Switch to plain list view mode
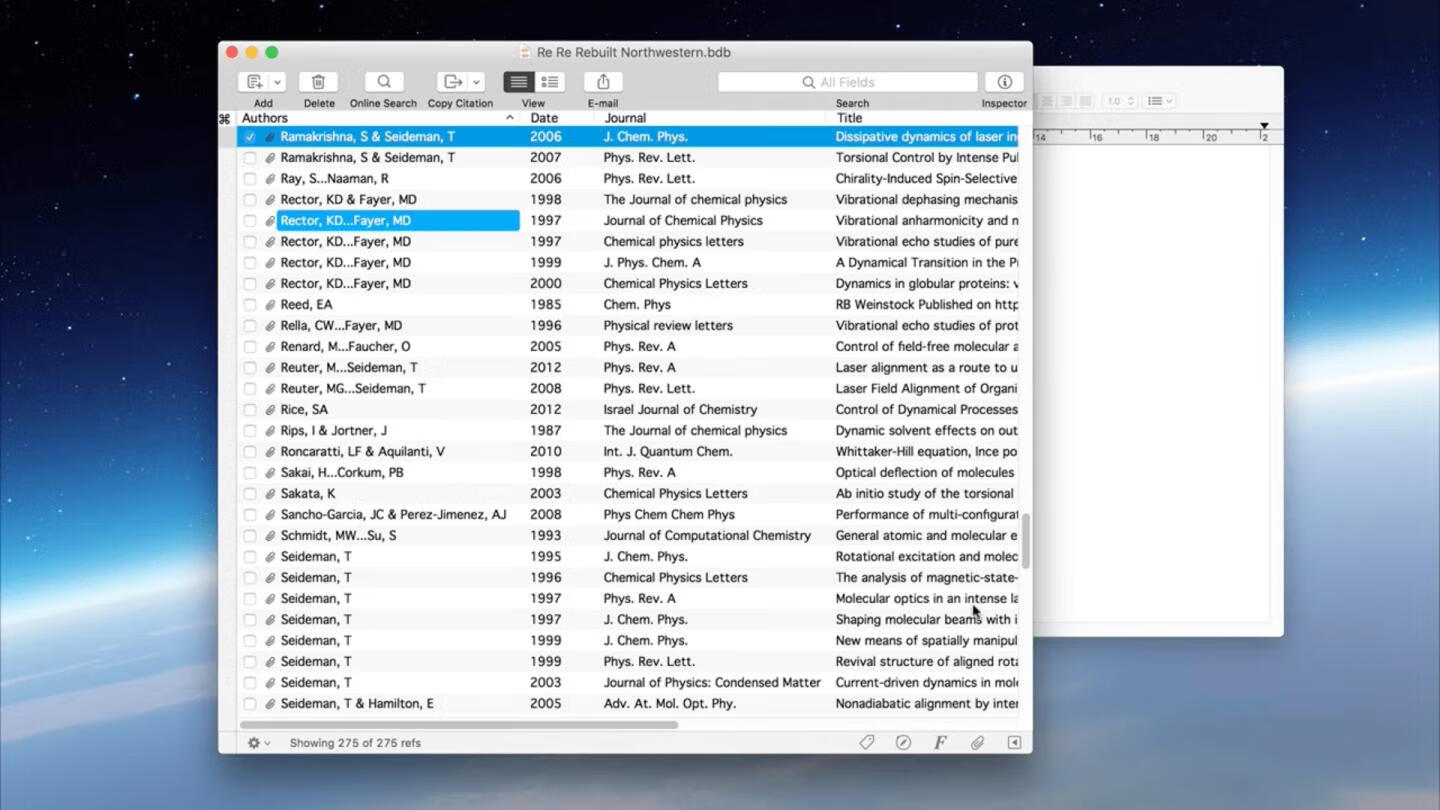The width and height of the screenshot is (1440, 810). (x=518, y=82)
